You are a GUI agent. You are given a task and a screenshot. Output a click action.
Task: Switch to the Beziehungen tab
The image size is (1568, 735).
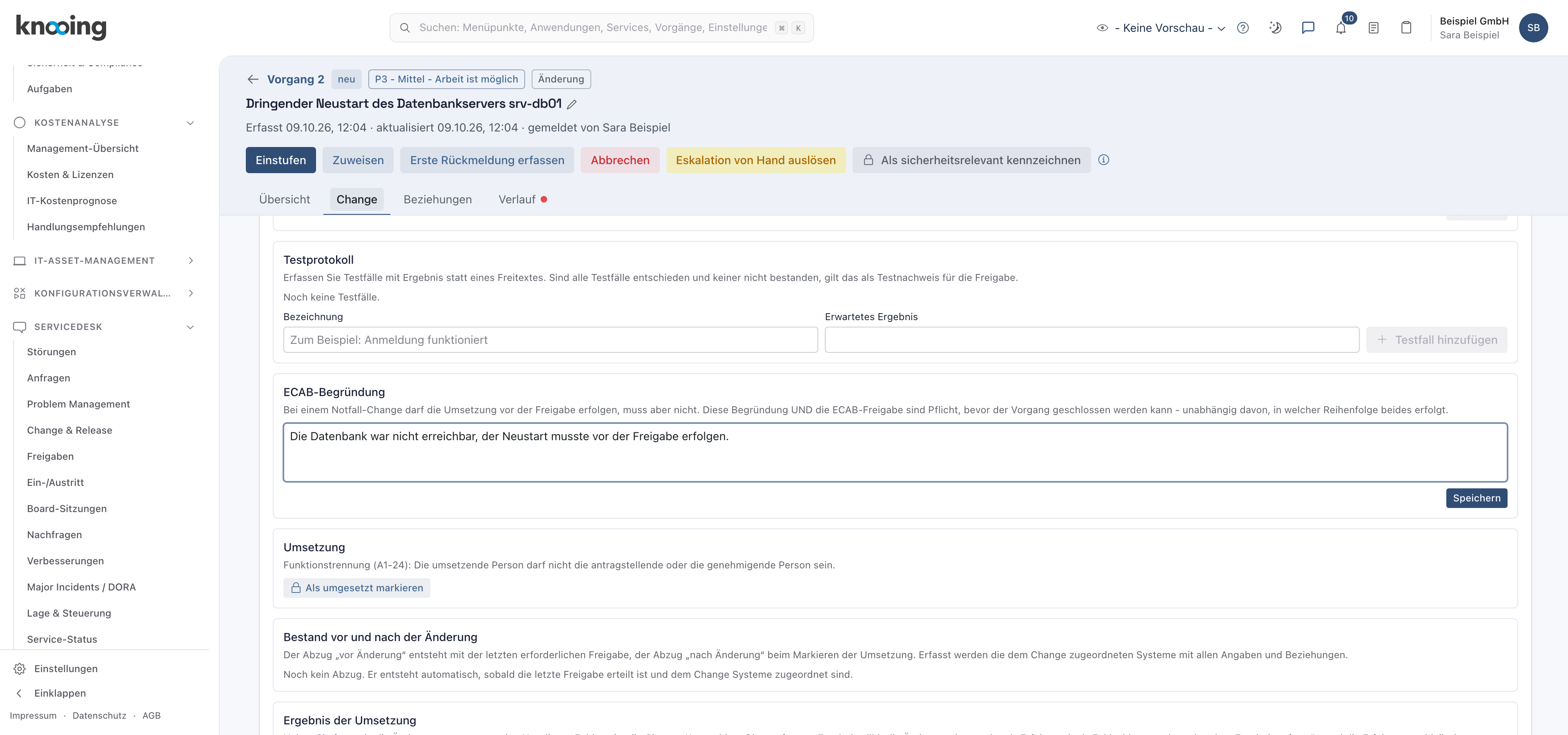coord(438,200)
